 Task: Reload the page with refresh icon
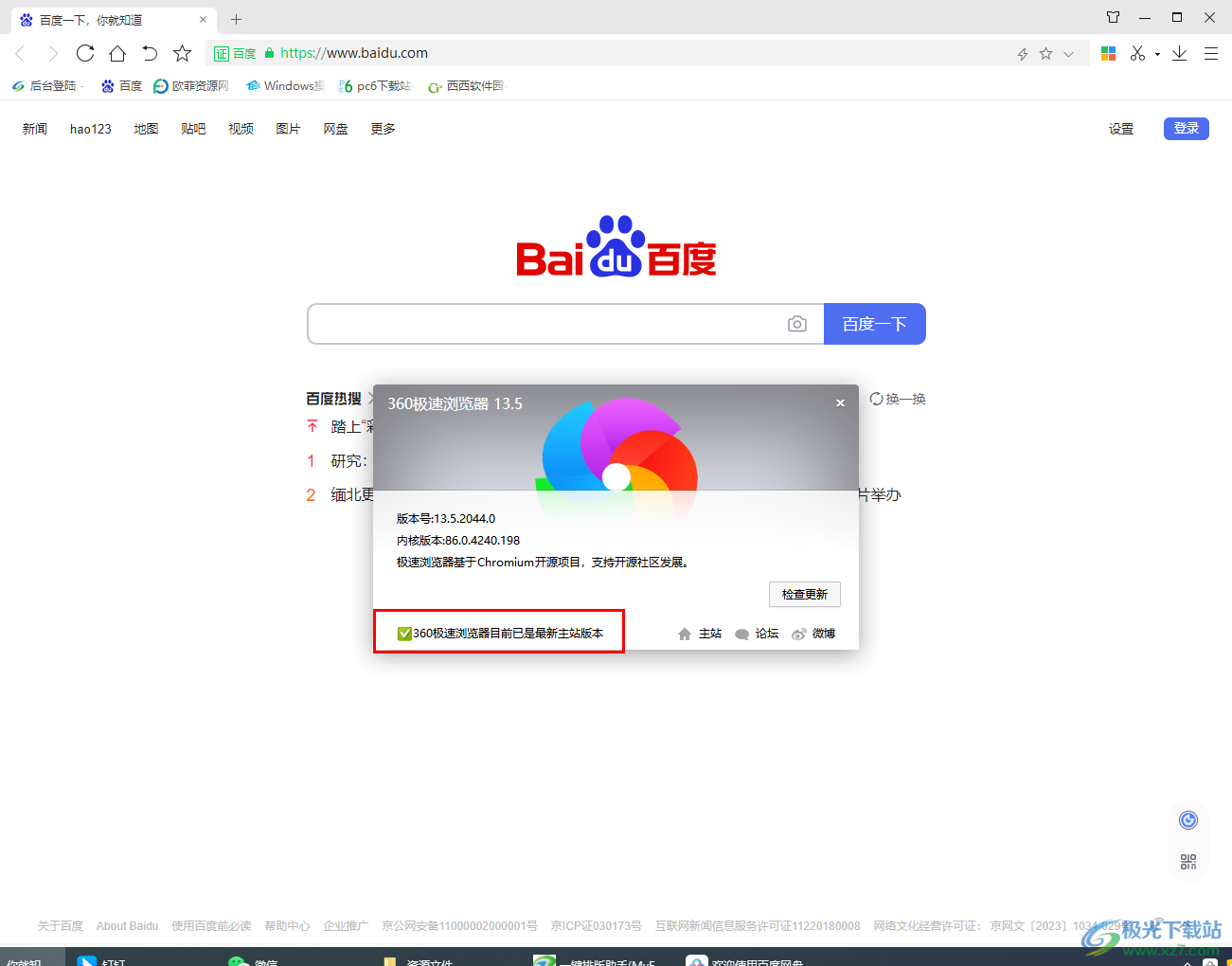[85, 53]
